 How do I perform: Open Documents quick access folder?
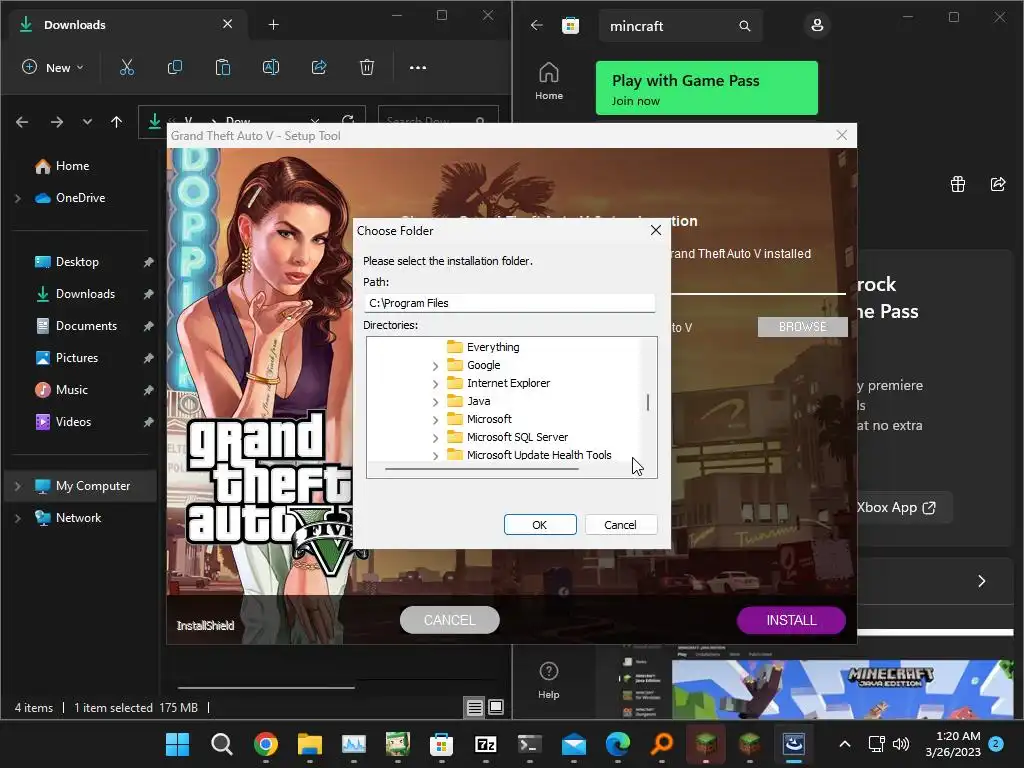coord(86,326)
